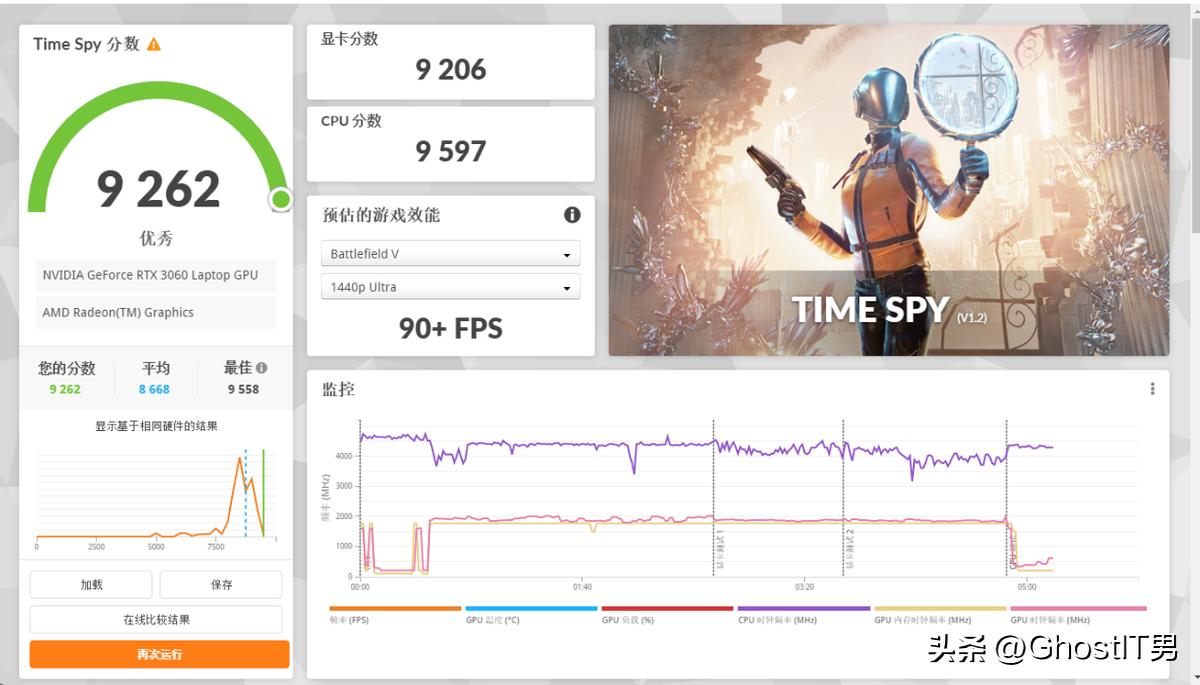
Task: Click the TIME SPY artwork thumbnail
Action: [889, 190]
